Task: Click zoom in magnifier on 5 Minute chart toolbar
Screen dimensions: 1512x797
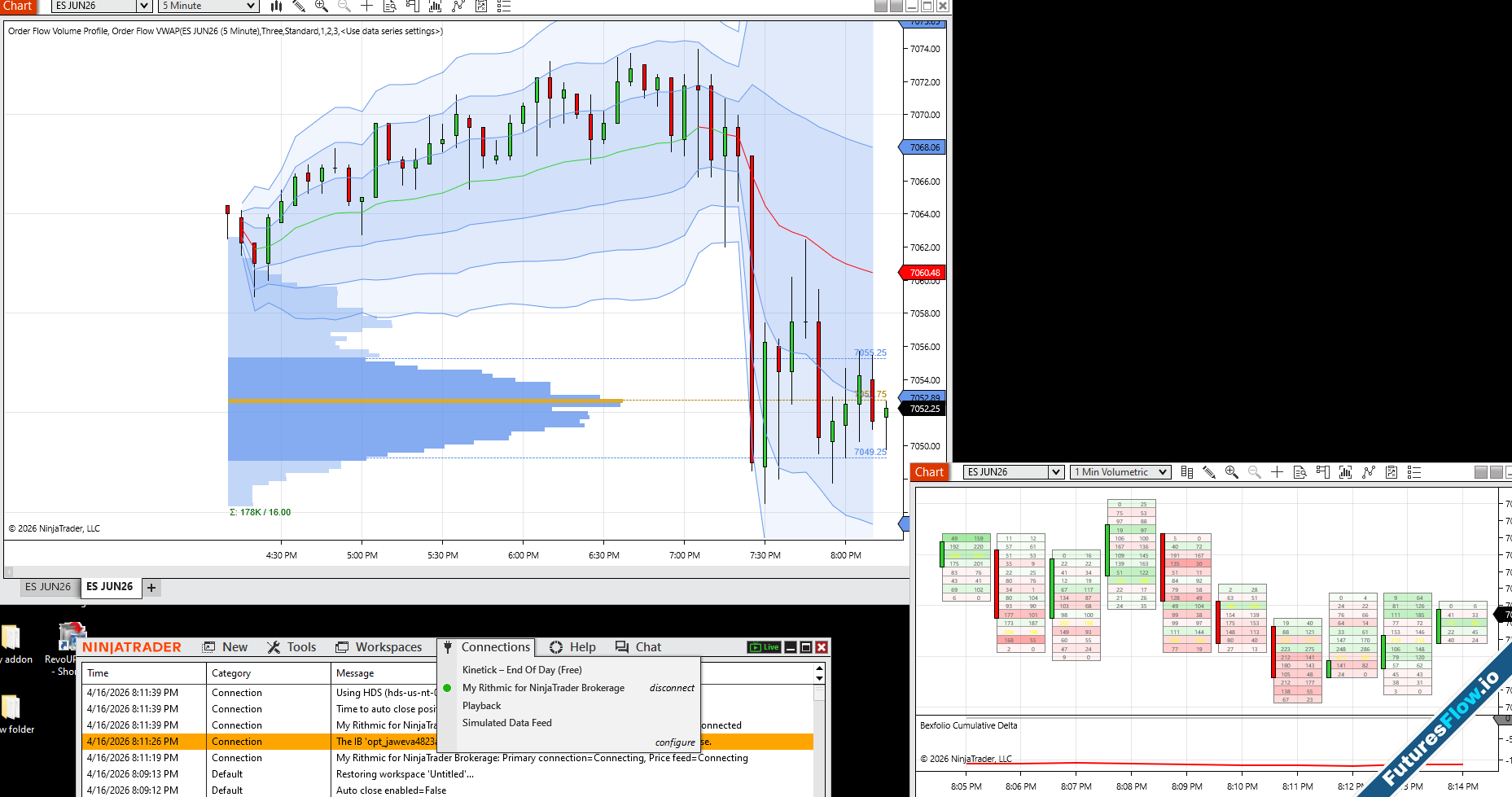Action: tap(322, 7)
